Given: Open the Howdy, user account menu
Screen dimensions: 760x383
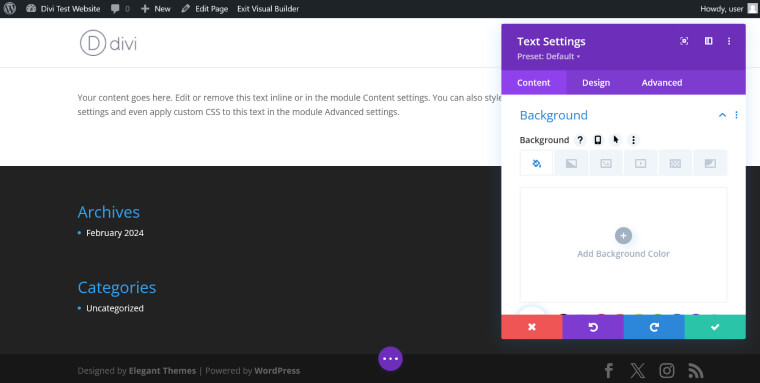Looking at the screenshot, I should click(728, 9).
